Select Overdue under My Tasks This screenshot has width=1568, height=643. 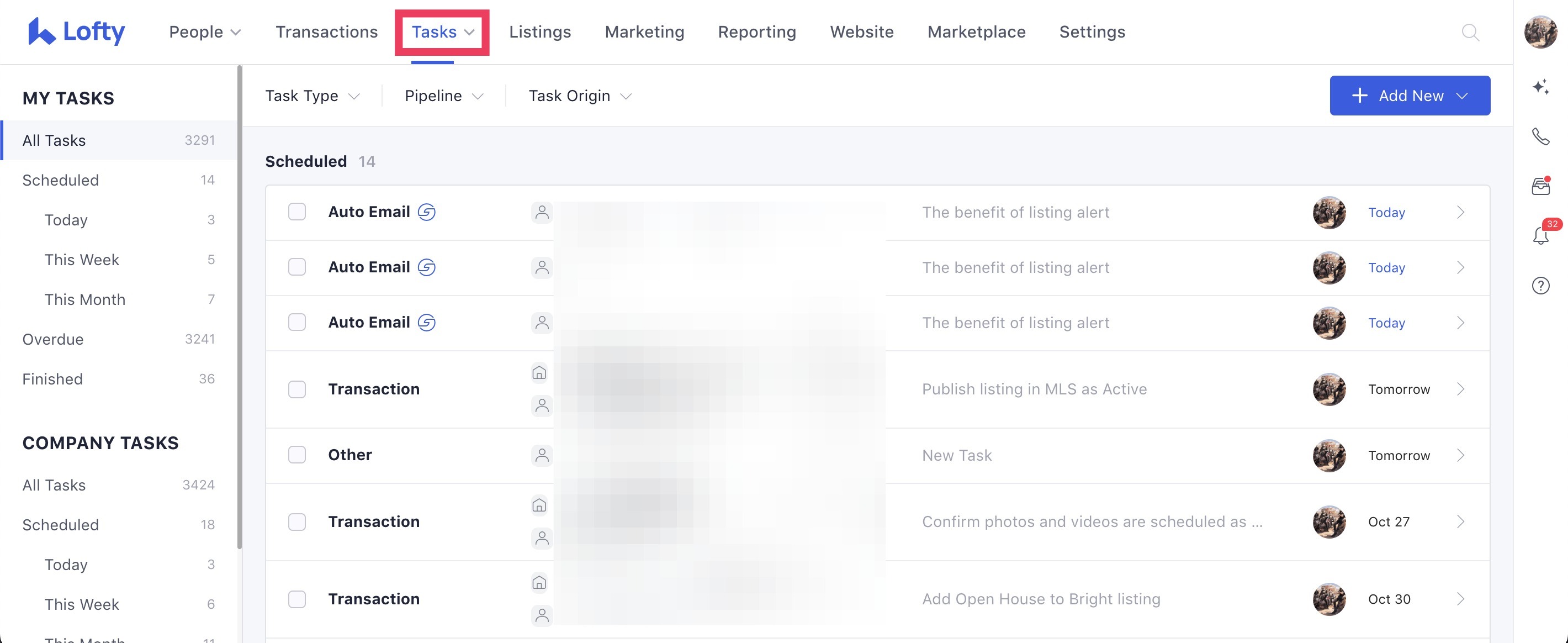tap(54, 339)
